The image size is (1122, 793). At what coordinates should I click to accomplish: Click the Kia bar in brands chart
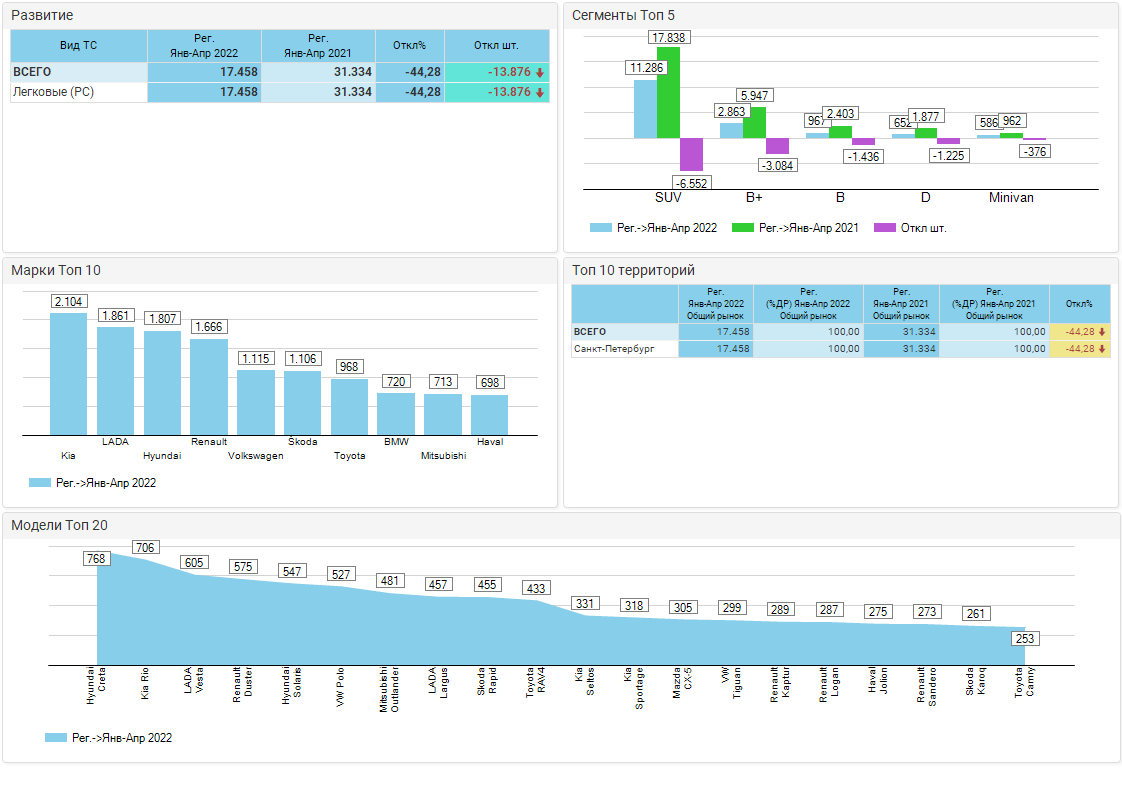pos(69,374)
